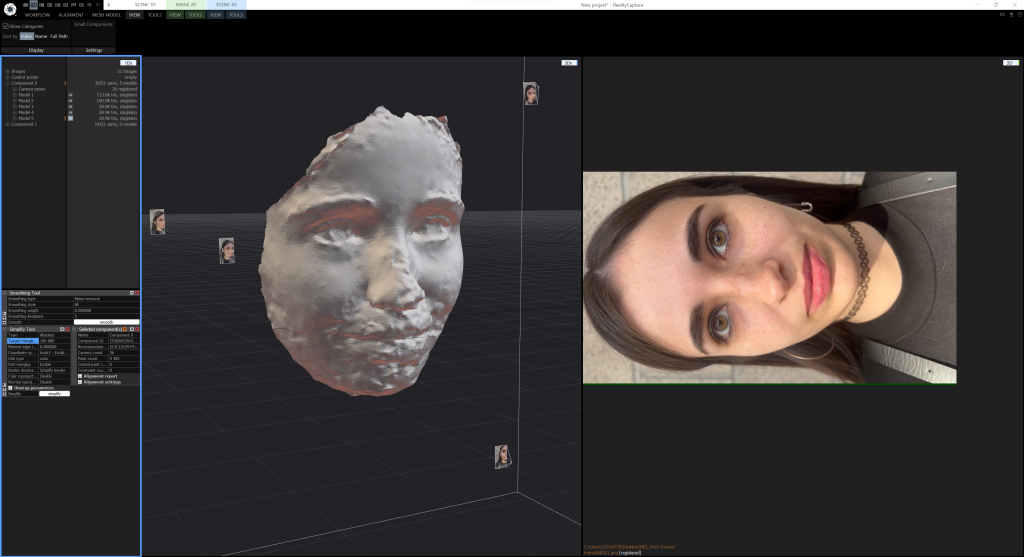Select the Model 5 tree row
This screenshot has height=557, width=1024.
coord(71,118)
